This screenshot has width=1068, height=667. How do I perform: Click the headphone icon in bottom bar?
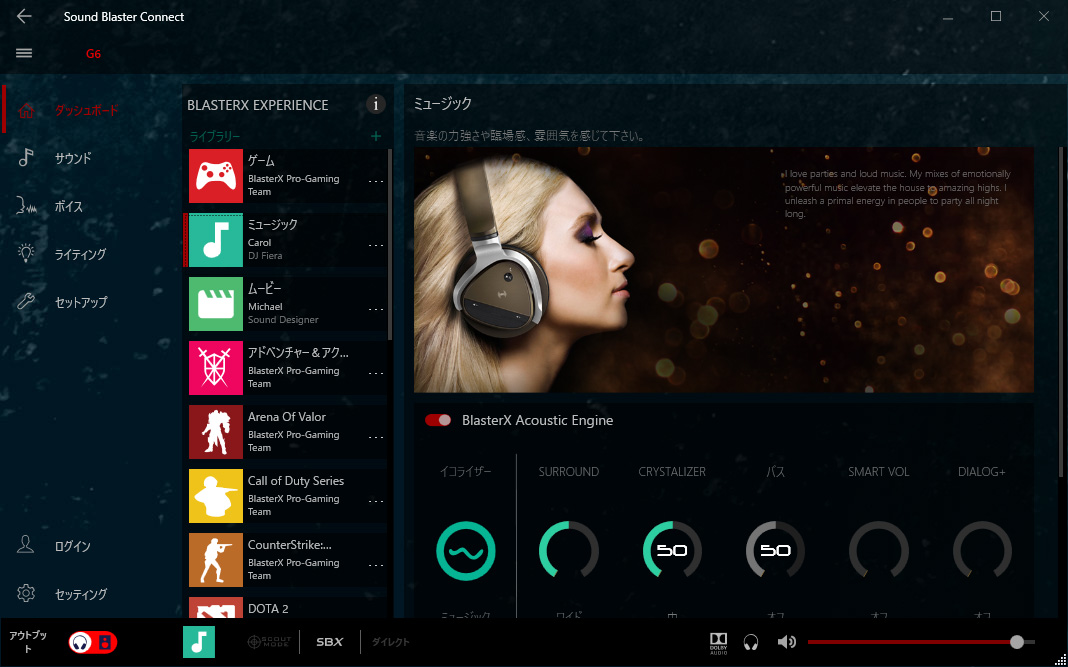(x=751, y=642)
